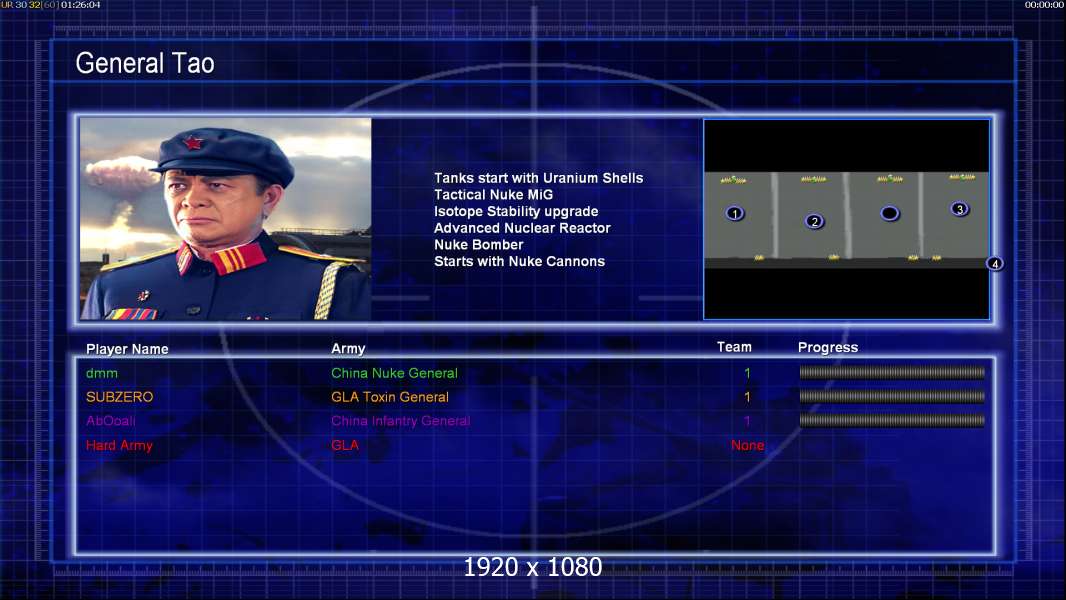Click team number 1 in AbOoali's row
The image size is (1066, 600).
(x=747, y=421)
